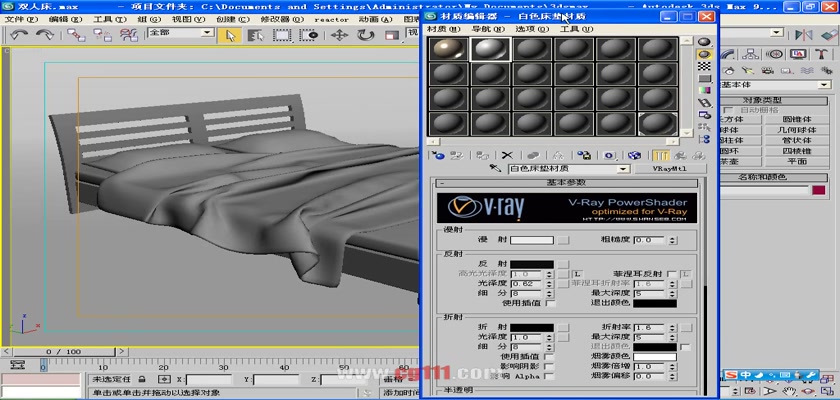Toggle the Show End Result icon
This screenshot has width=840, height=400.
662,155
